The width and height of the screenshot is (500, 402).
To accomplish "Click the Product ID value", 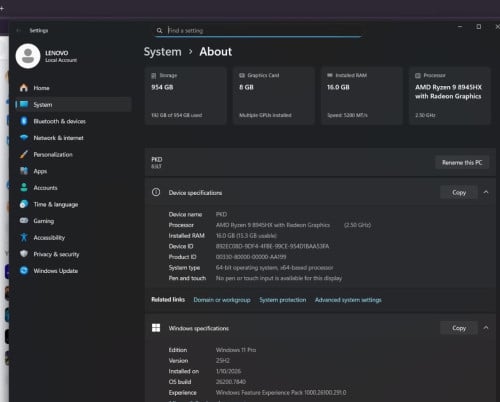I will coord(251,257).
